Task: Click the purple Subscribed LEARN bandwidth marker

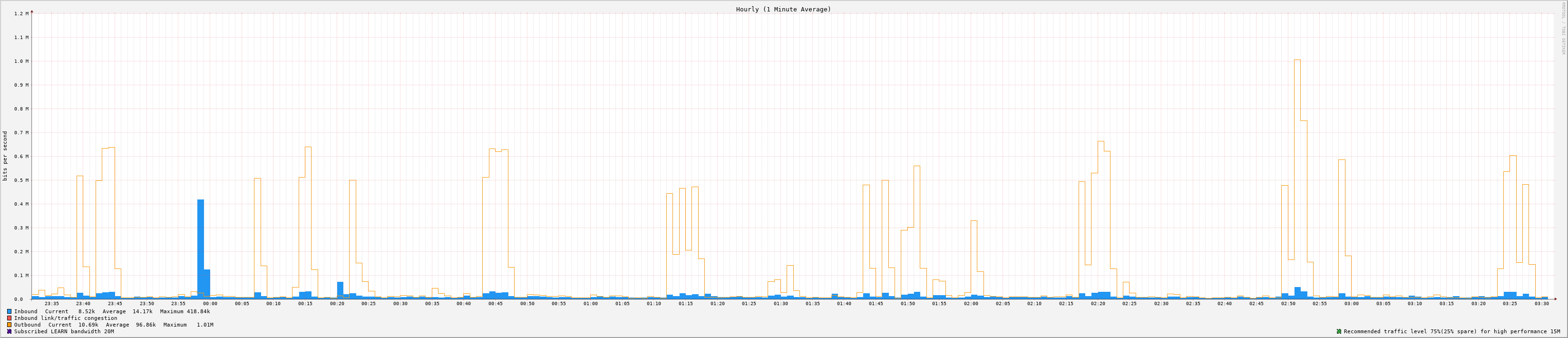Action: pos(9,331)
